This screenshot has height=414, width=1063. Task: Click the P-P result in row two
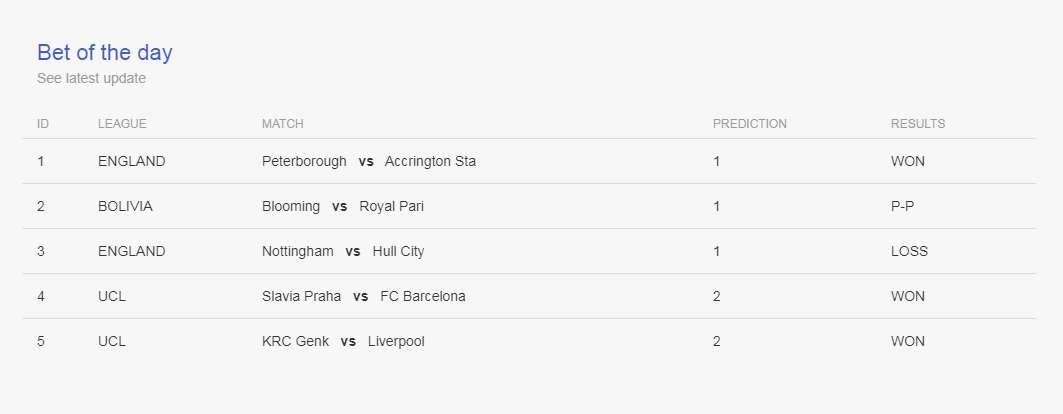click(902, 206)
